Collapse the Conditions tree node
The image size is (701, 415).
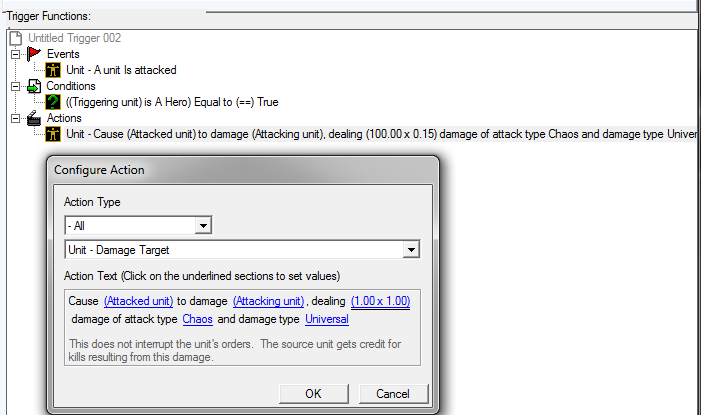coord(16,86)
